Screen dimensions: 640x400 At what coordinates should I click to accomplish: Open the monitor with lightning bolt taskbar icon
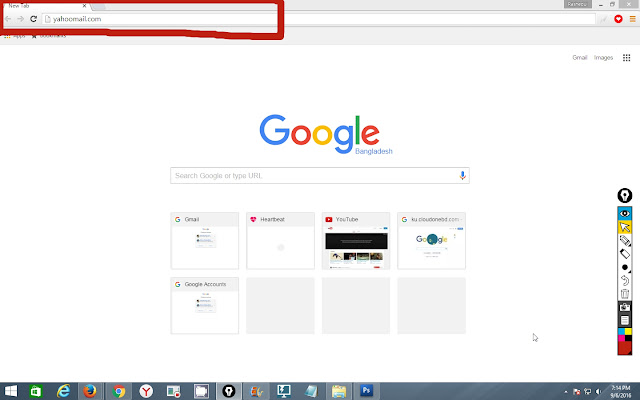click(284, 391)
